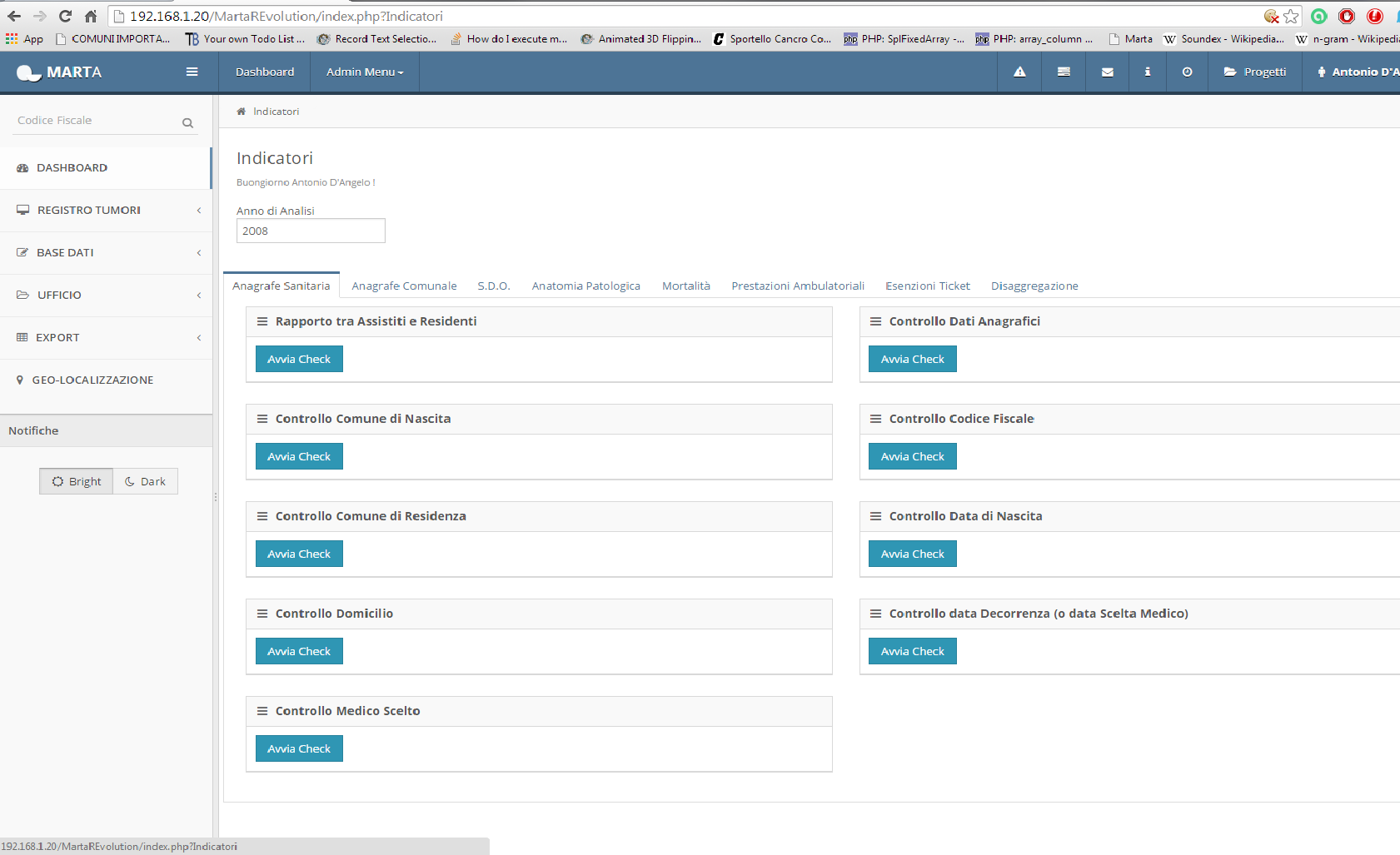Switch to the Mortalità tab
Viewport: 1400px width, 855px height.
click(685, 286)
